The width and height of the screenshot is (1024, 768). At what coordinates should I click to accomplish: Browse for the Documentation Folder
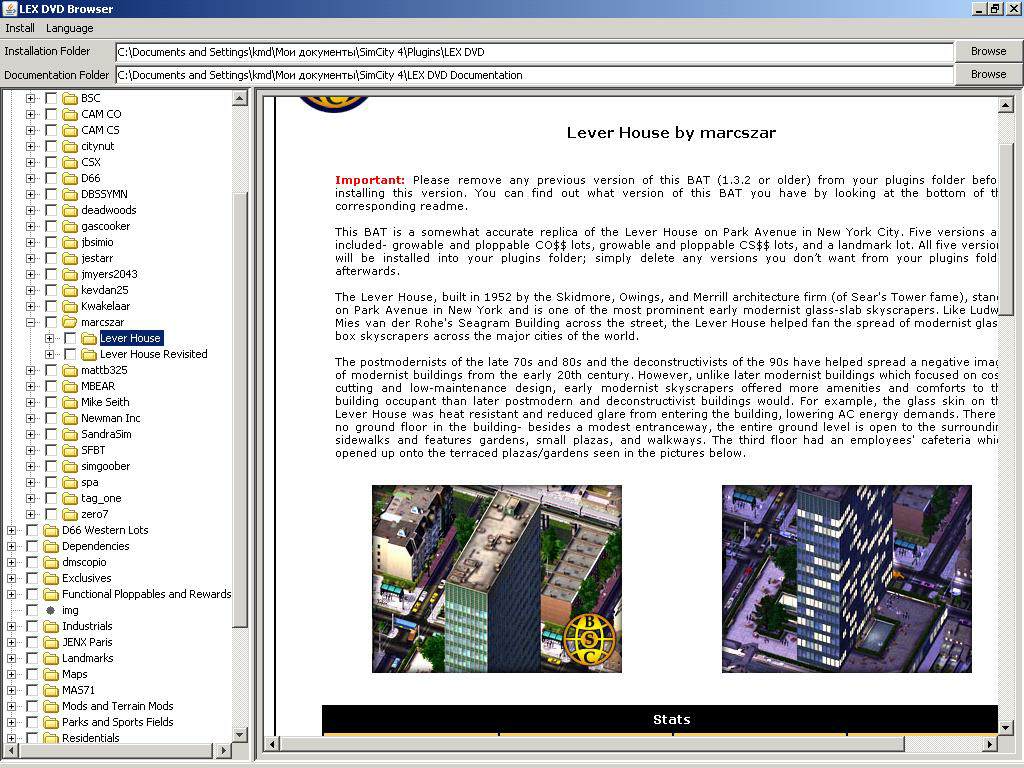click(x=988, y=74)
